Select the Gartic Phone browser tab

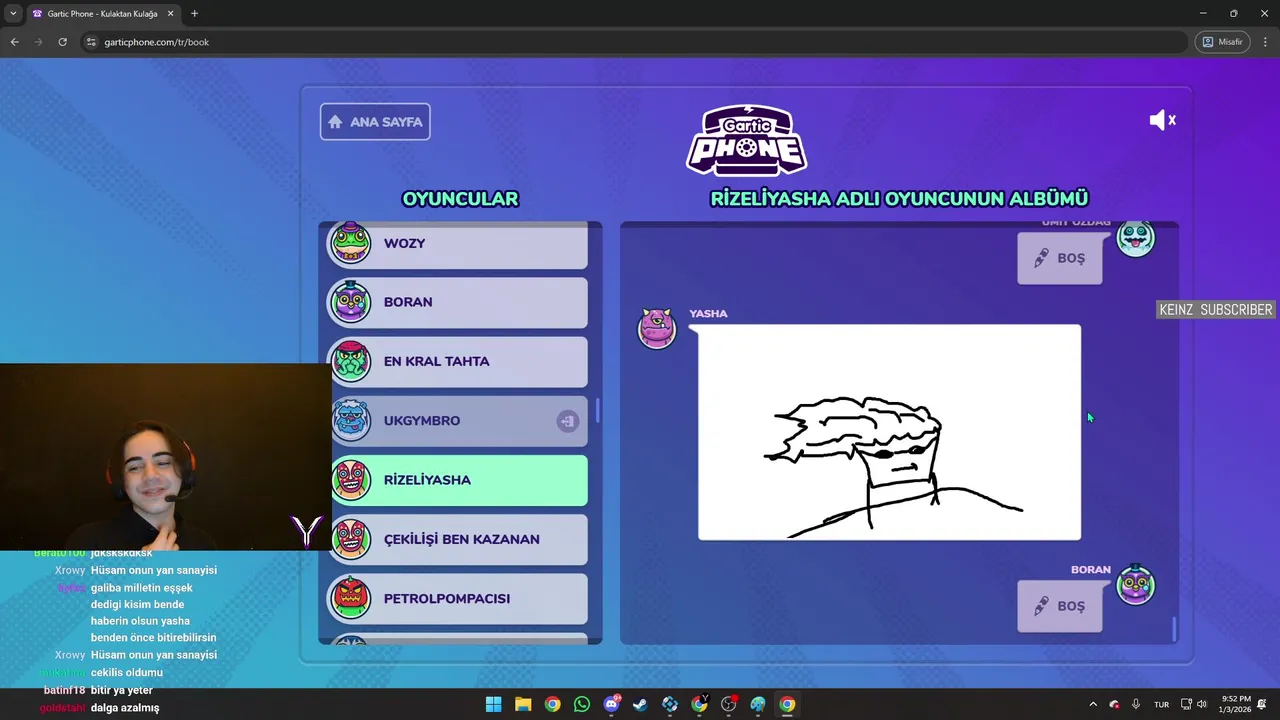pyautogui.click(x=102, y=14)
